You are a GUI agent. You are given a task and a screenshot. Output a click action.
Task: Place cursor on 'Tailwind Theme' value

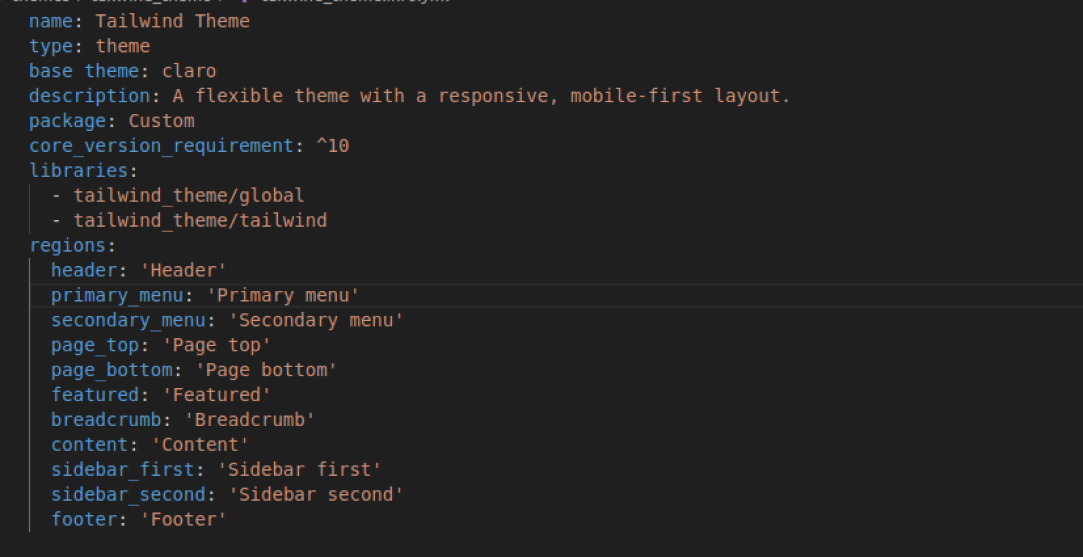[x=172, y=21]
